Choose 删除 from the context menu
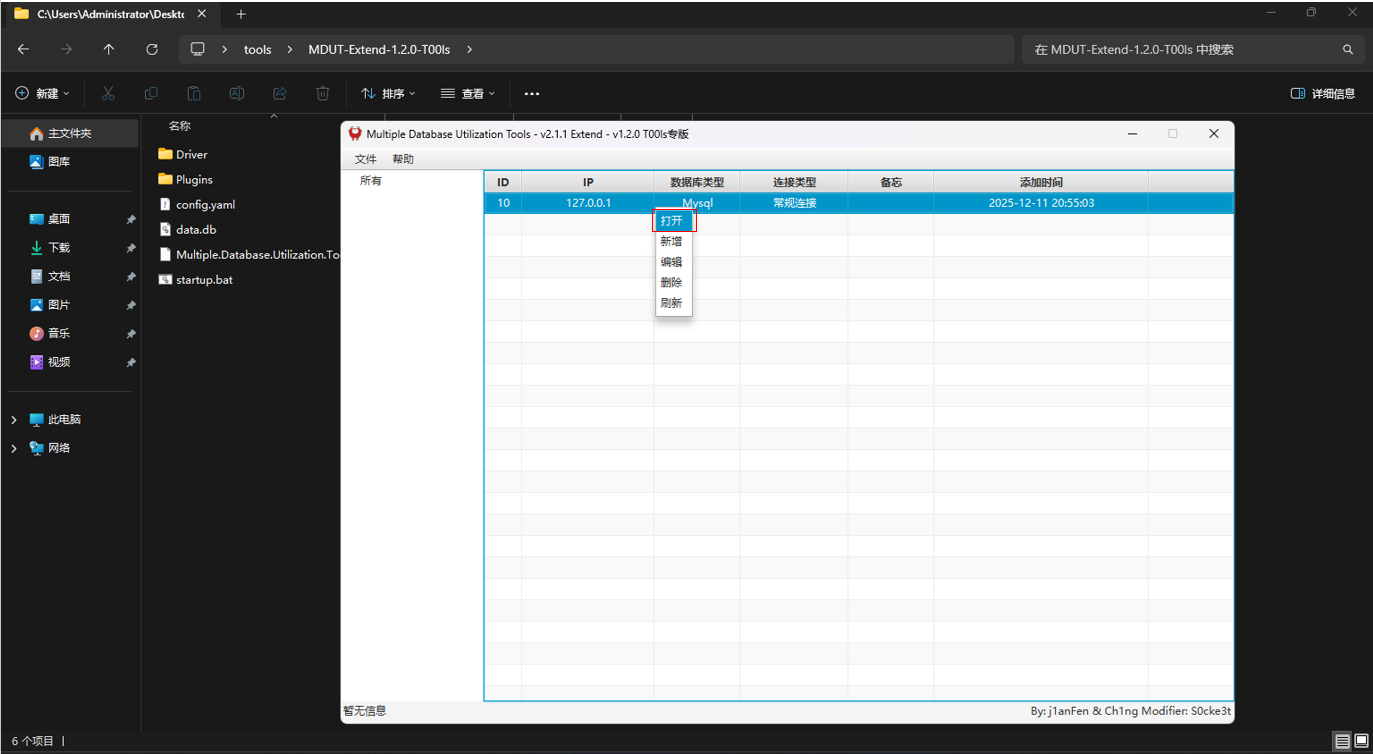This screenshot has width=1373, height=754. point(674,282)
